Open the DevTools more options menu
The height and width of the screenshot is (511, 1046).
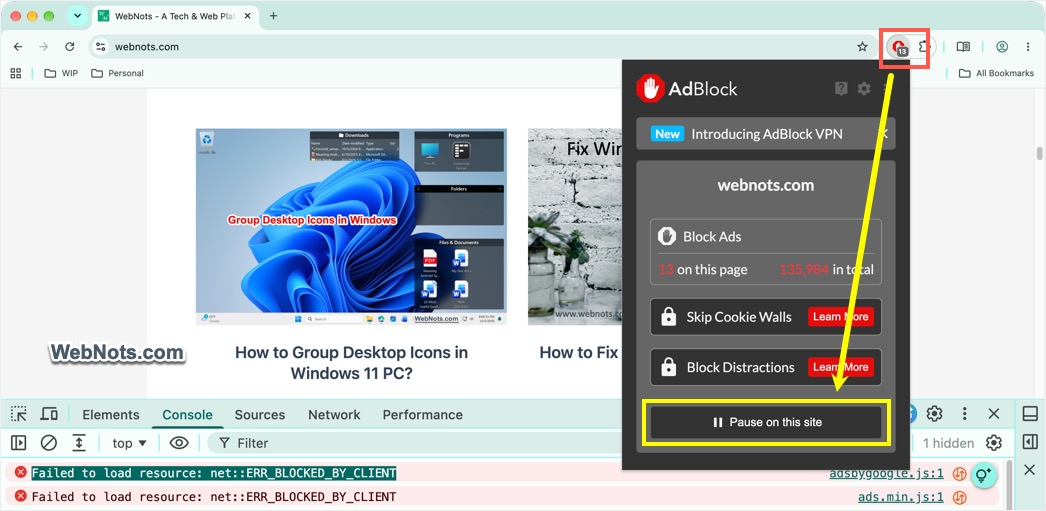pos(965,414)
